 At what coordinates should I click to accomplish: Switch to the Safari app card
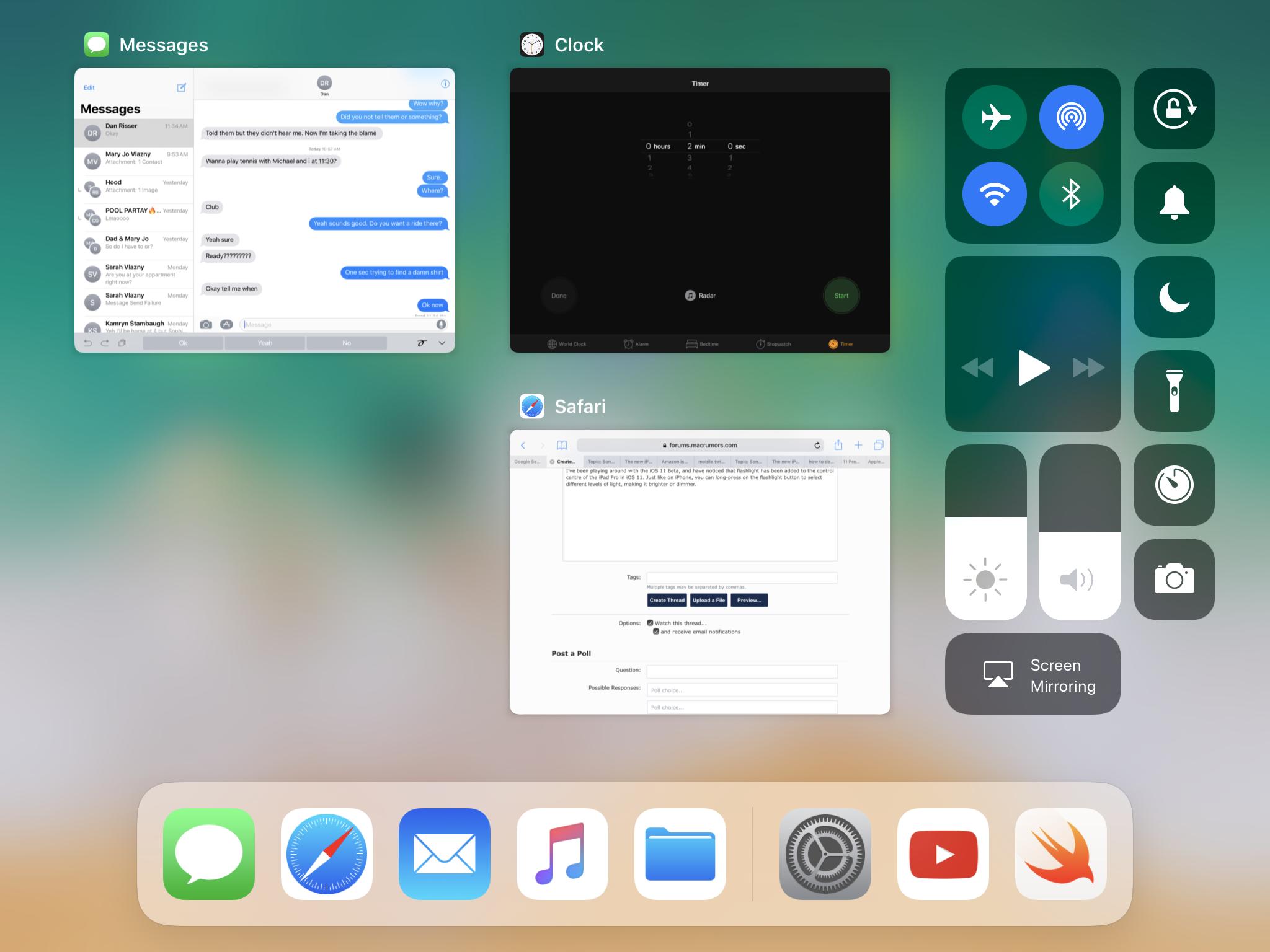click(699, 571)
